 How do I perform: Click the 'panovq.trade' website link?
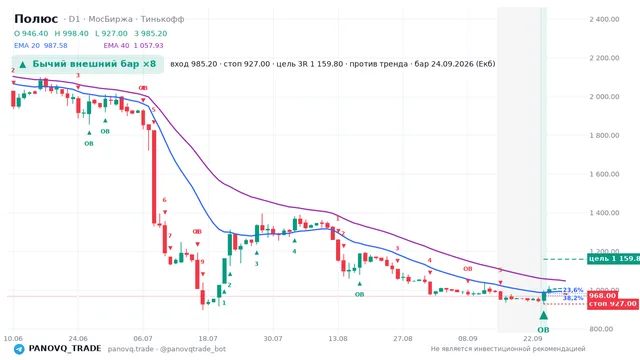pyautogui.click(x=131, y=349)
